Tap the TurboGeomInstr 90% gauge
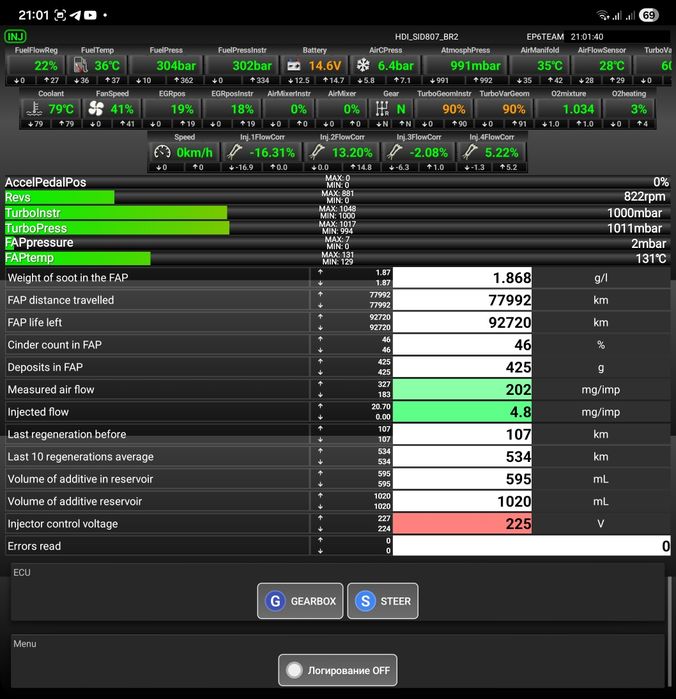 point(443,109)
